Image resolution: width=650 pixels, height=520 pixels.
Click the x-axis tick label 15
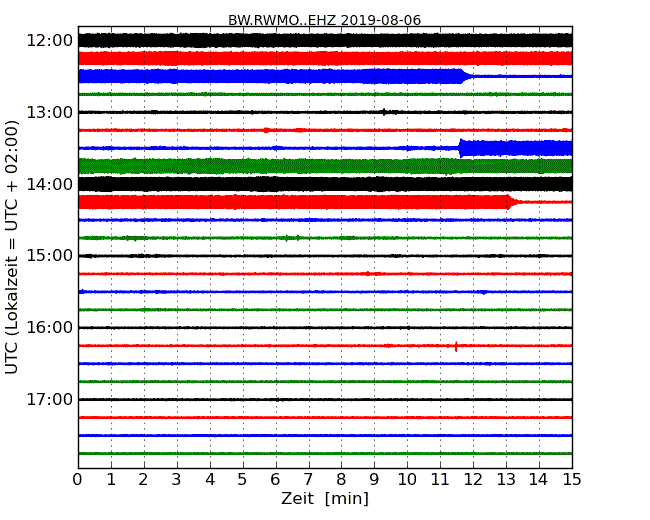572,480
